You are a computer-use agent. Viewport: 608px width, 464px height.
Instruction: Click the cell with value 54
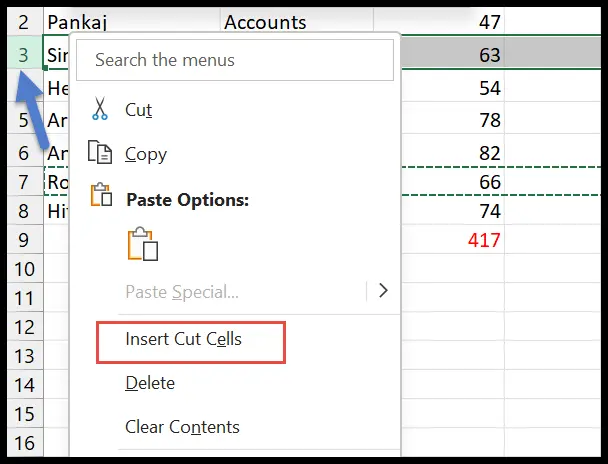453,88
